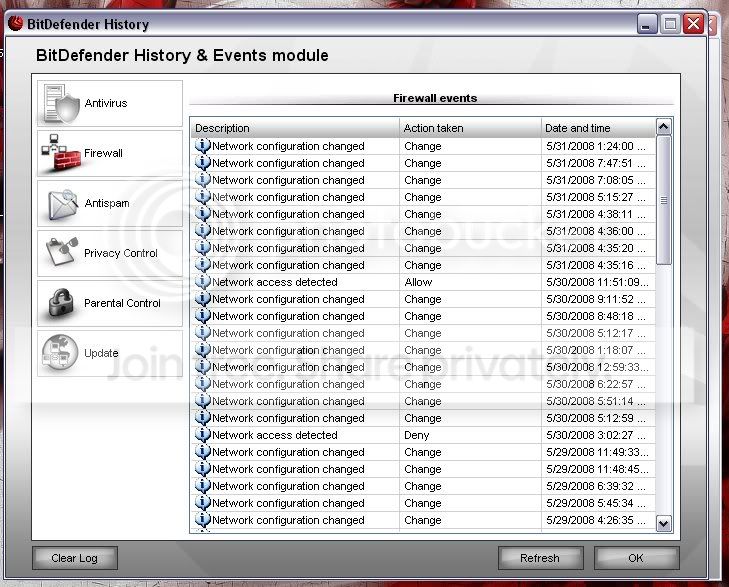Click info icon for 5/30/2008 6:22:57 event
This screenshot has height=587, width=729.
(202, 384)
